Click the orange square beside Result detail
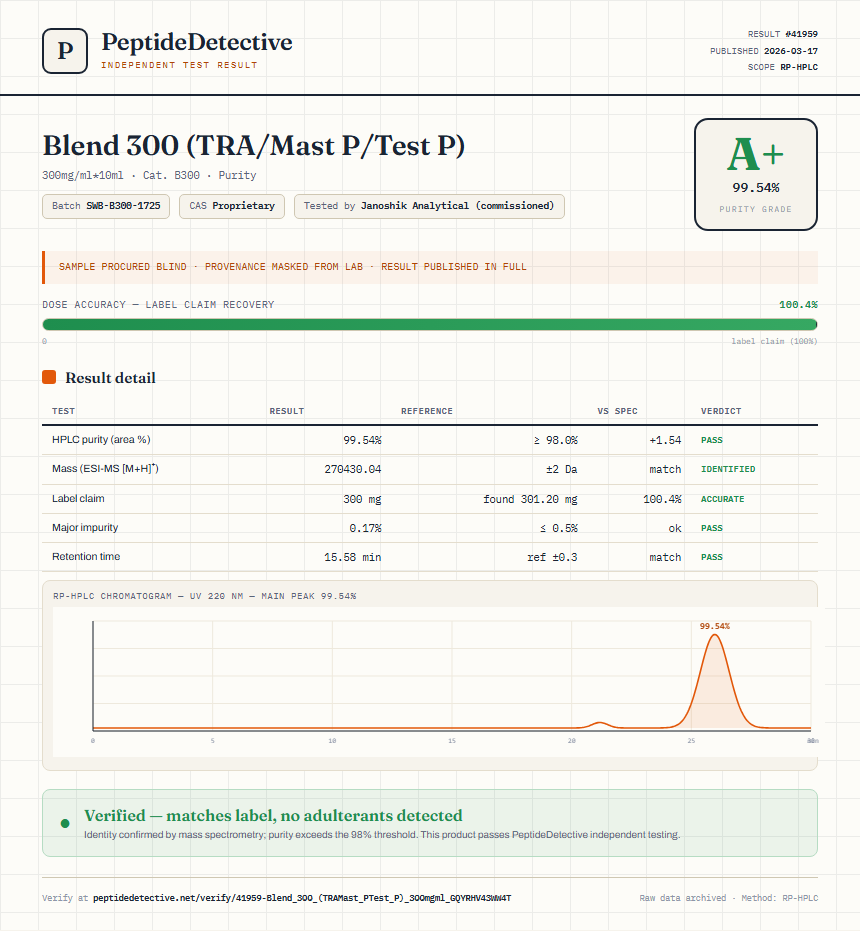Screen dimensions: 860x931 coord(49,377)
